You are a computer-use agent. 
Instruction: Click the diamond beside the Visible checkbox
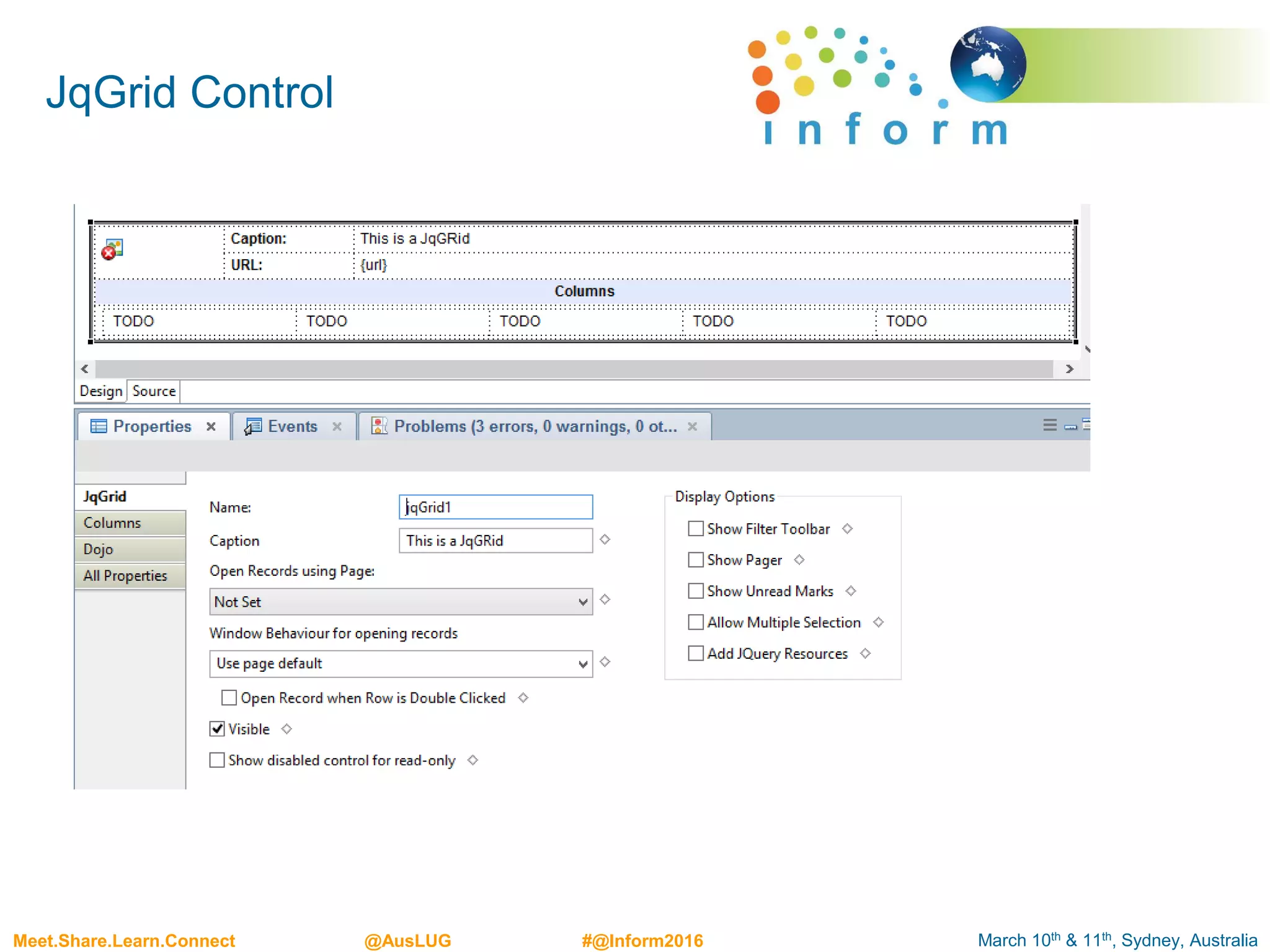click(x=286, y=729)
